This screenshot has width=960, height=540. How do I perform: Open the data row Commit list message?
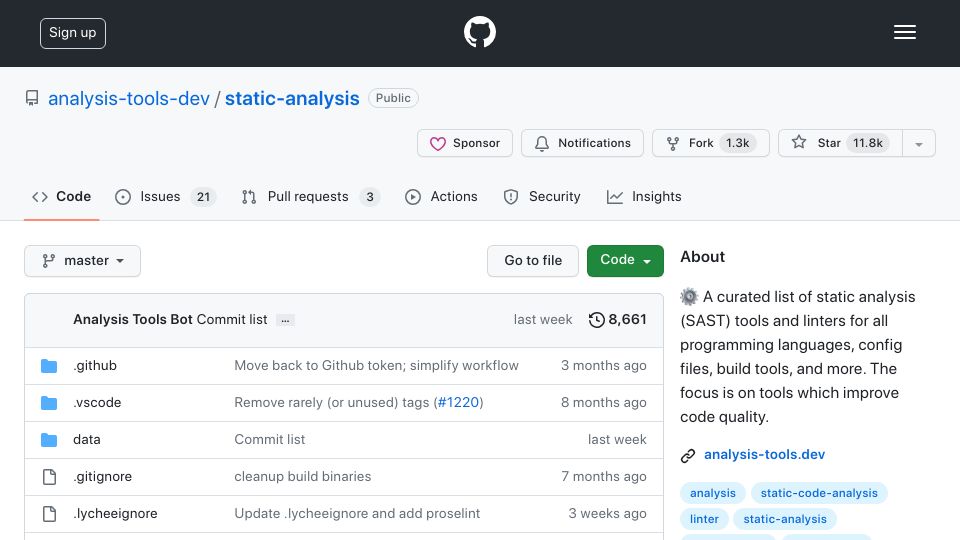(x=269, y=440)
